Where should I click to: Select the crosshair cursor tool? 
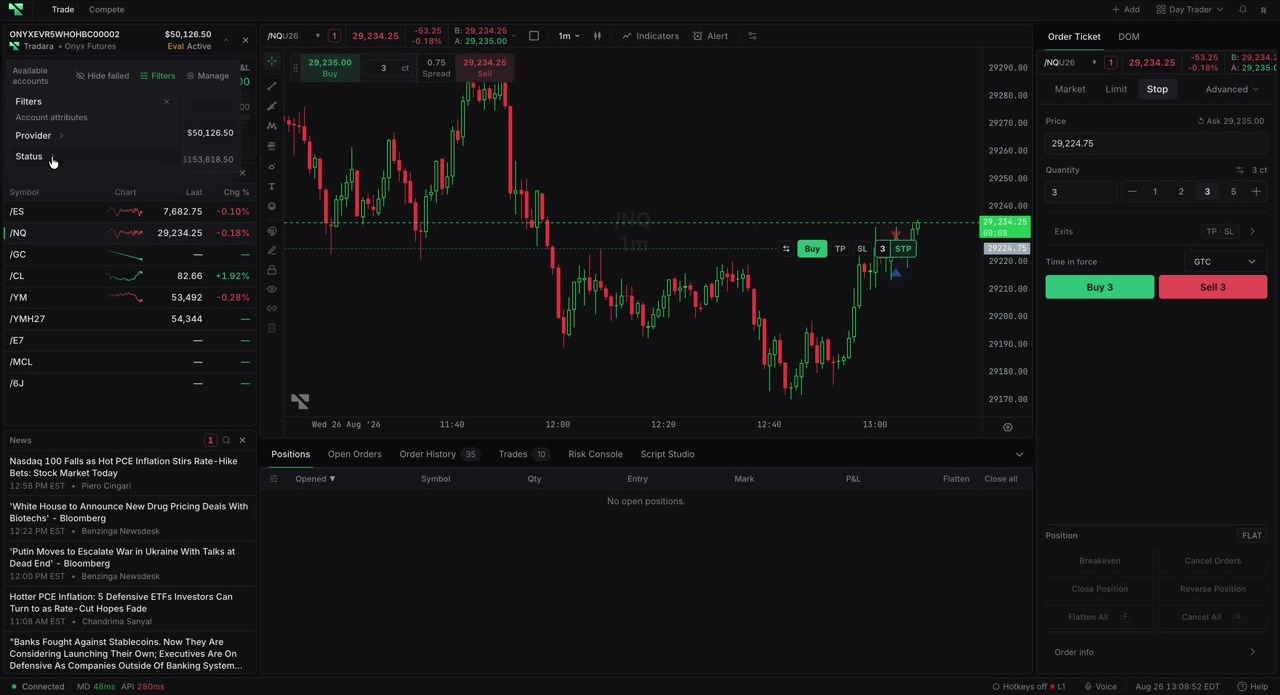coord(272,62)
